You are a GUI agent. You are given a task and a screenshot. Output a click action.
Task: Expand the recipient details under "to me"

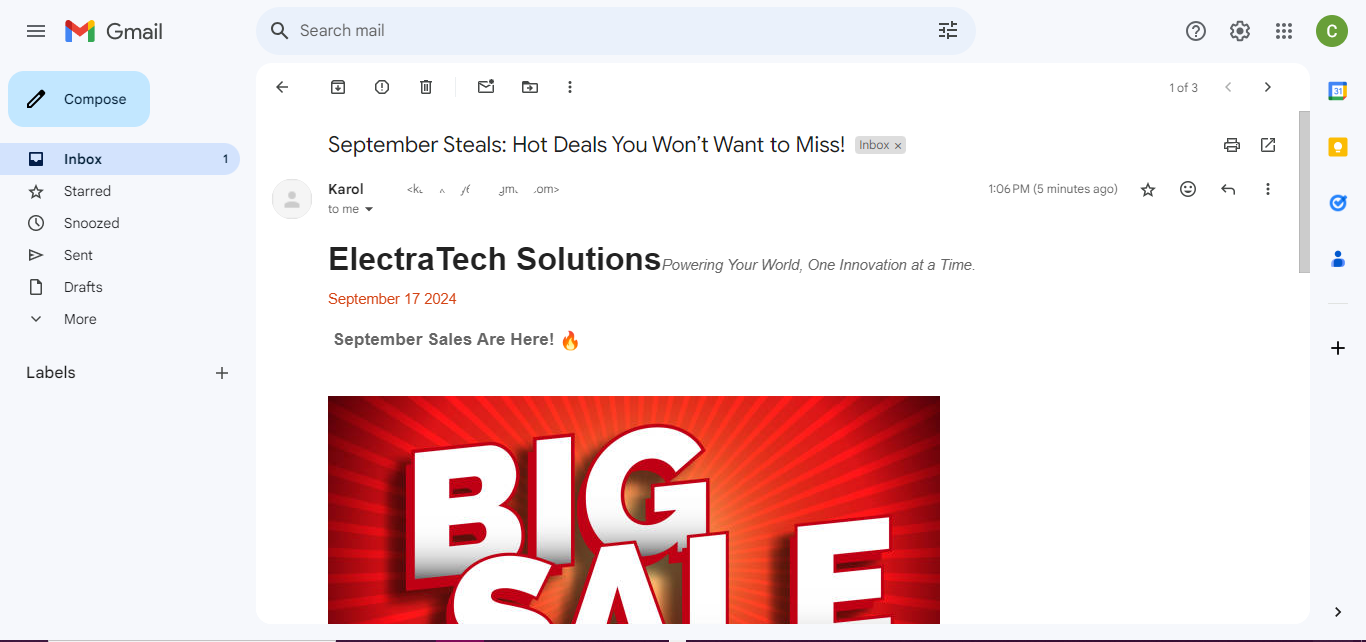point(368,209)
